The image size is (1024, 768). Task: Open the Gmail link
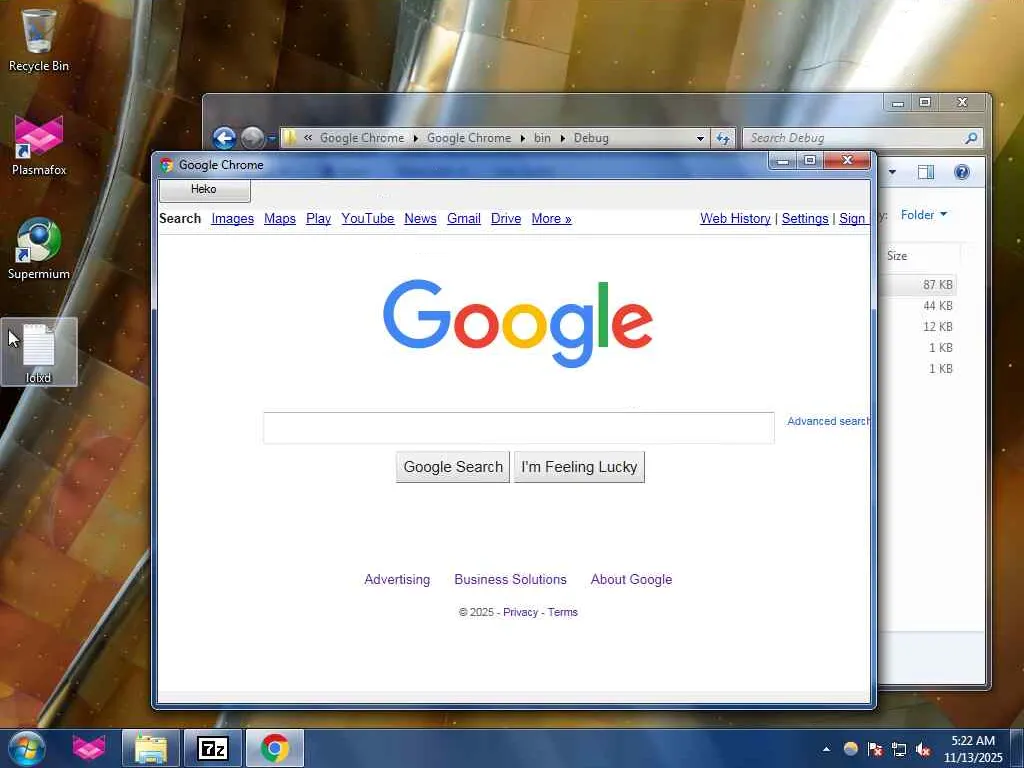(464, 219)
